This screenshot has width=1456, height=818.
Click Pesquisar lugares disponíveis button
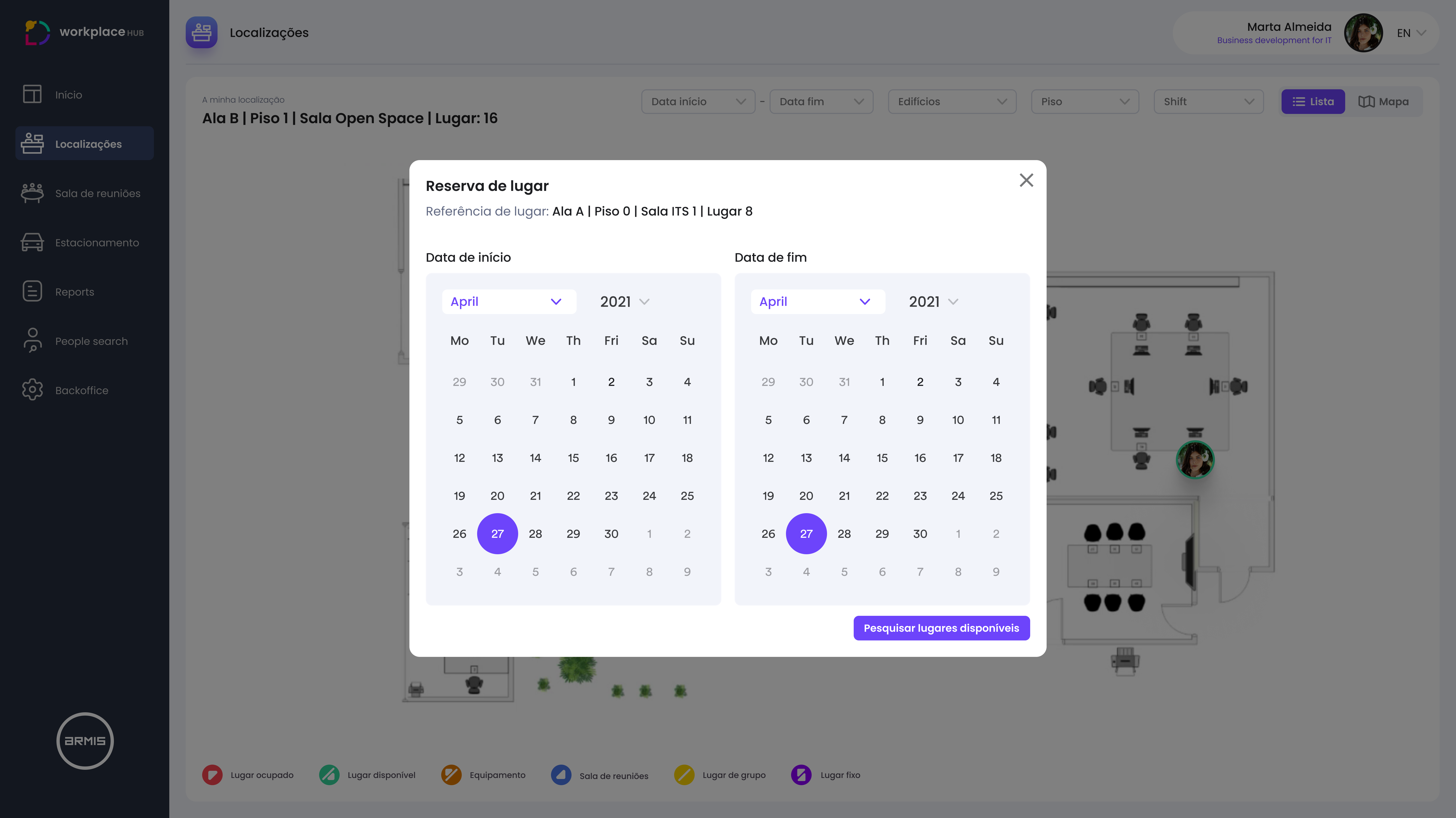click(941, 628)
